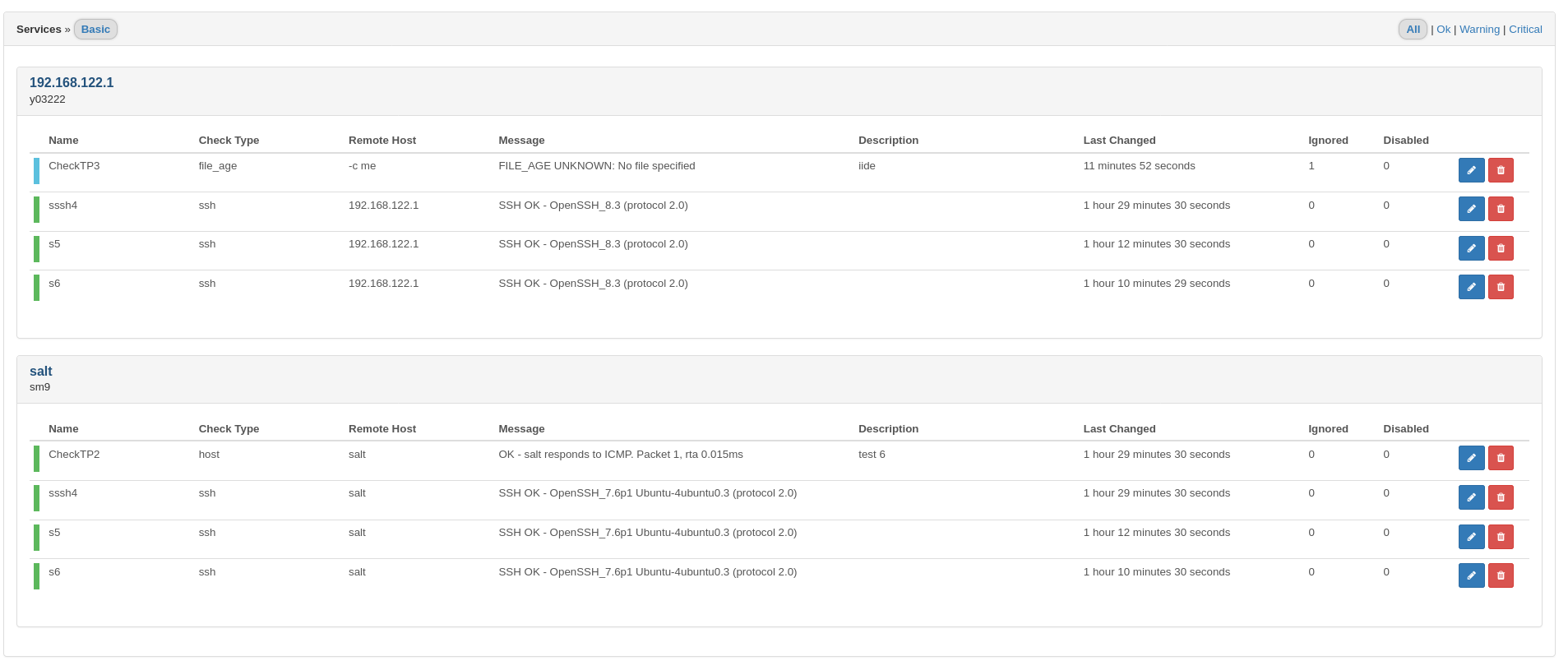This screenshot has width=1568, height=670.
Task: Open the salt host link
Action: (x=41, y=372)
